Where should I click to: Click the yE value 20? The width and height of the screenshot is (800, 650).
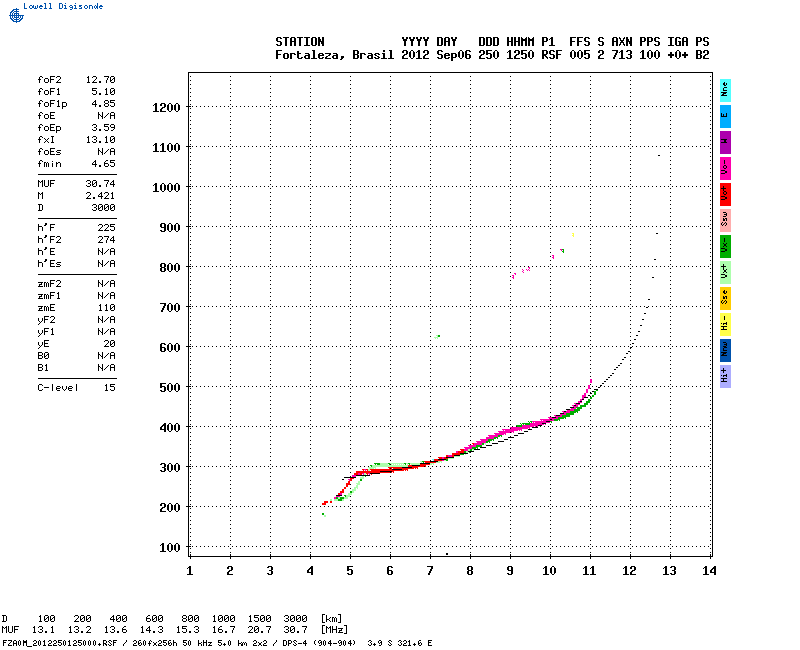pos(110,344)
